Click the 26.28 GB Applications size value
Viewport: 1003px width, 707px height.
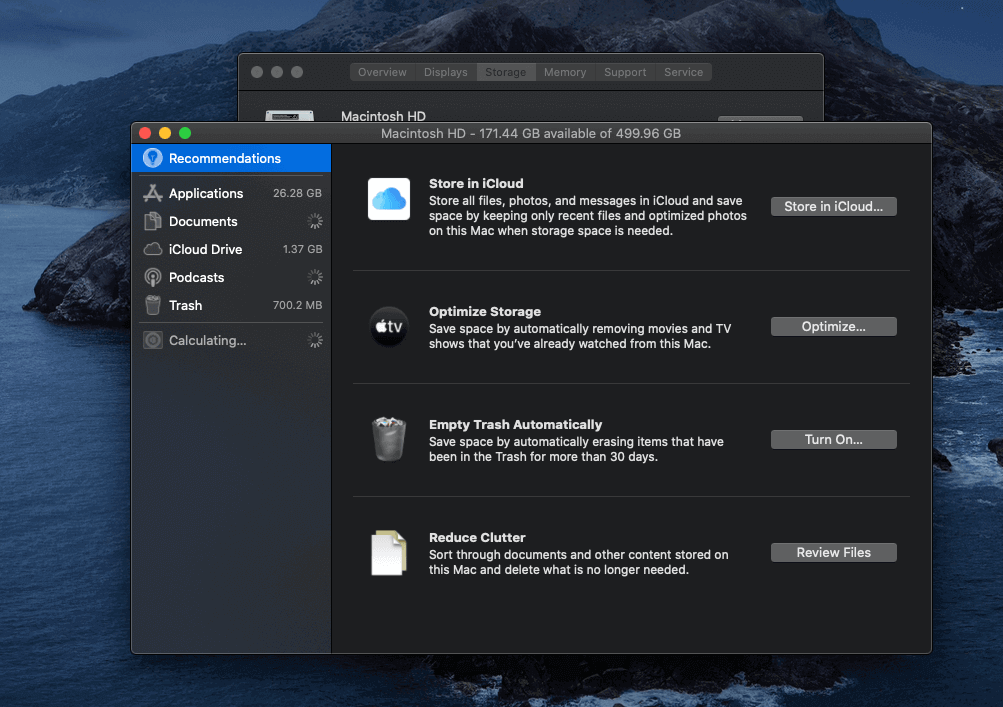click(297, 193)
